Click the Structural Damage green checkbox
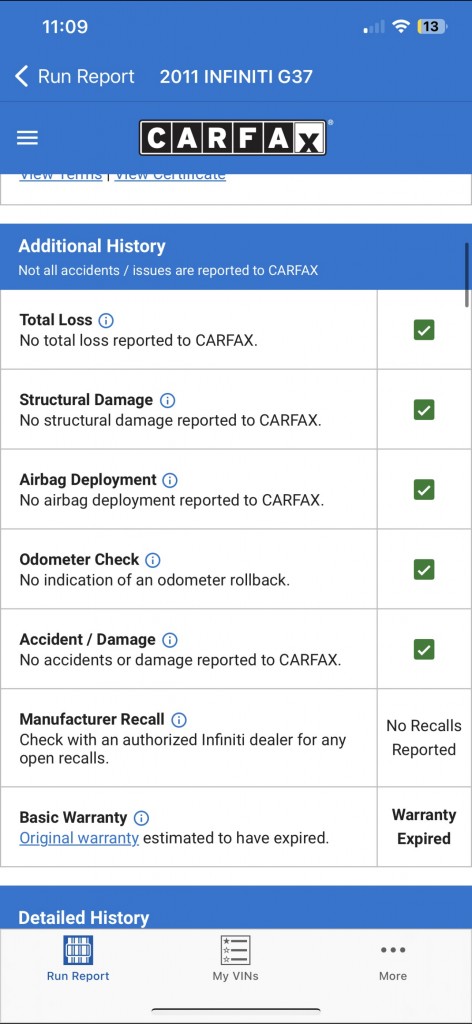This screenshot has height=1024, width=472. [x=424, y=410]
